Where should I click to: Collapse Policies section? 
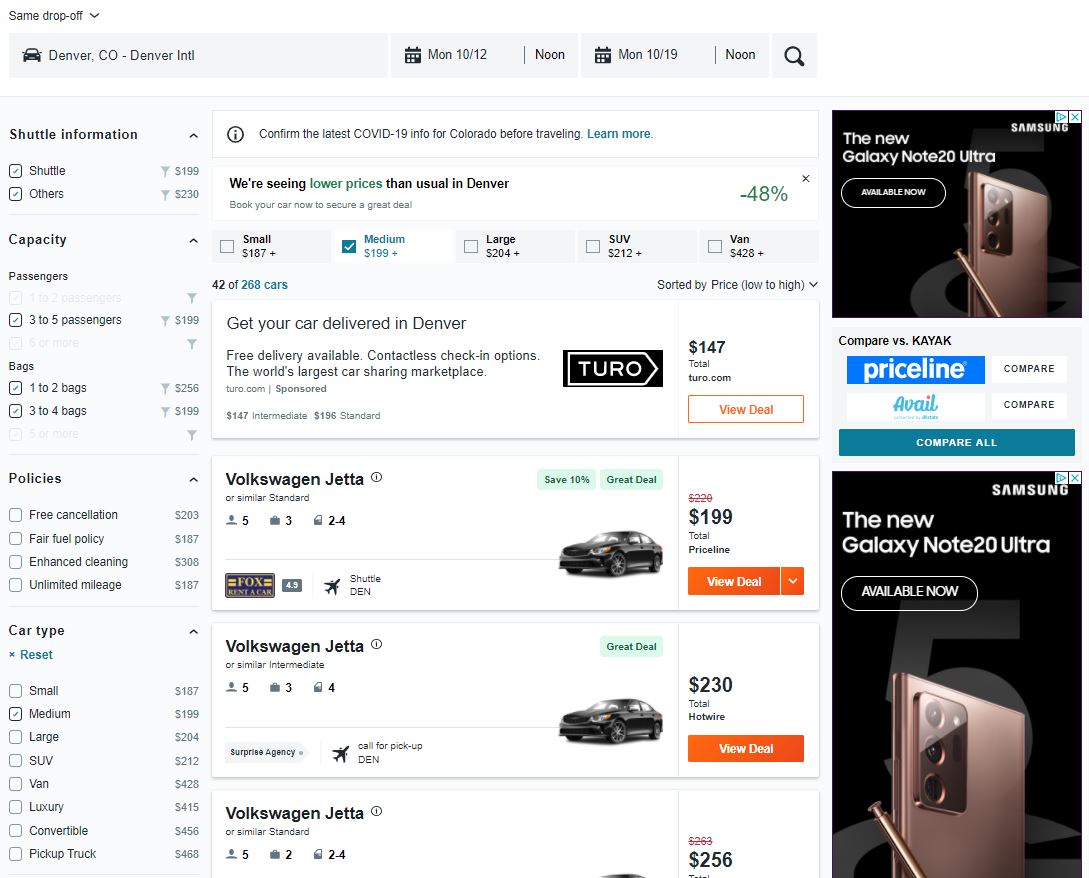[193, 479]
